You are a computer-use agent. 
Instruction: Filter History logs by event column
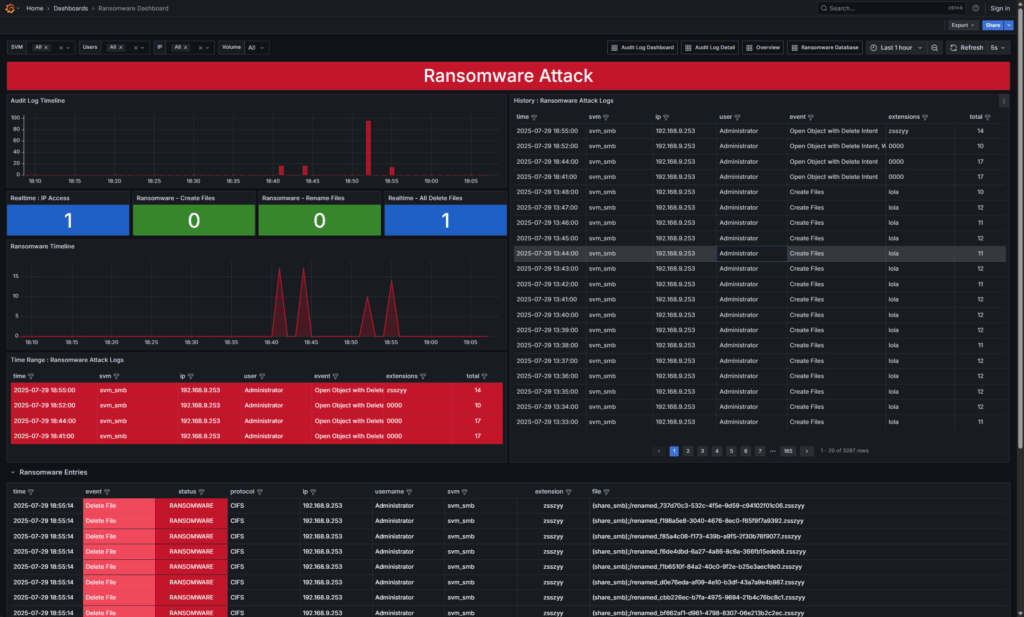tap(810, 118)
